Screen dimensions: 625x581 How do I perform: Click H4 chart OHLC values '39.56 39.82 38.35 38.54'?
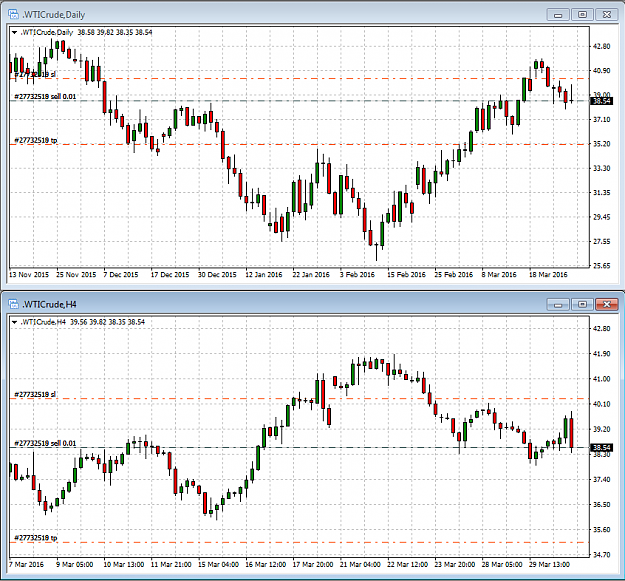pyautogui.click(x=108, y=322)
